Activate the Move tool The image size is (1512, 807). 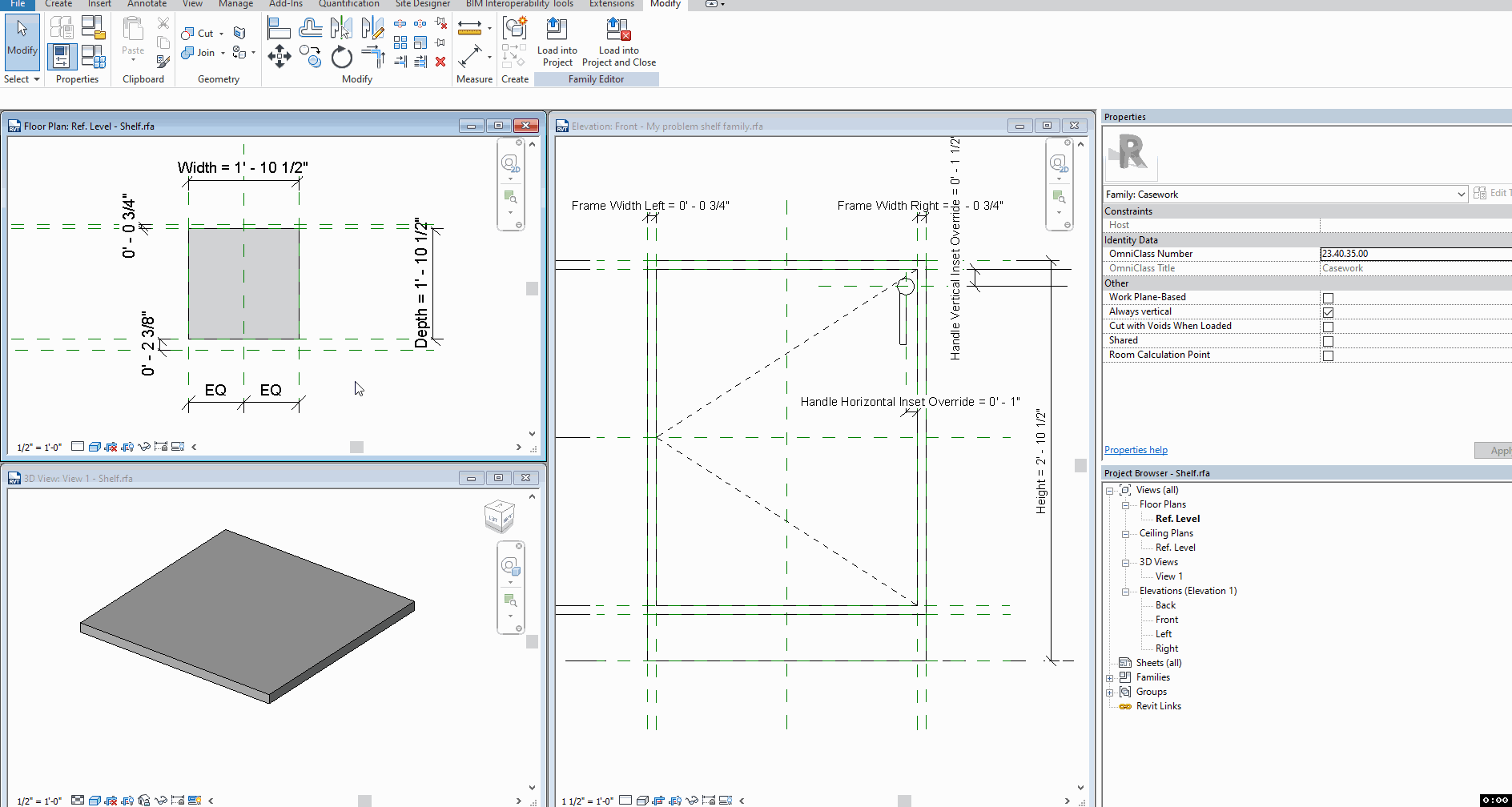(x=279, y=57)
